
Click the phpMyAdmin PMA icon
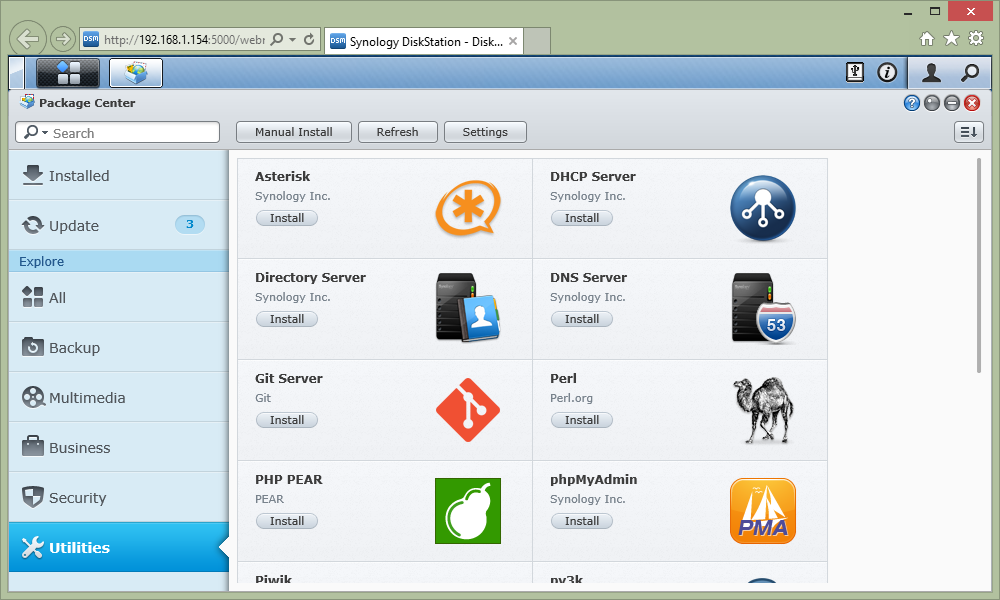point(763,511)
